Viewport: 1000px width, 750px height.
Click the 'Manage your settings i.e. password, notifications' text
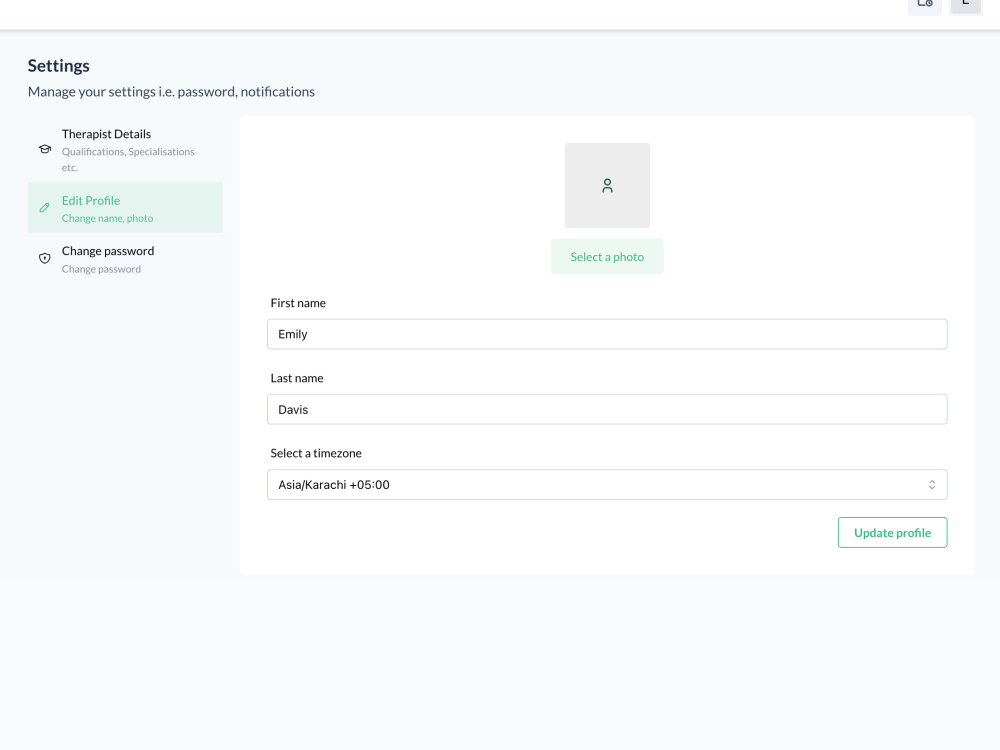tap(172, 92)
